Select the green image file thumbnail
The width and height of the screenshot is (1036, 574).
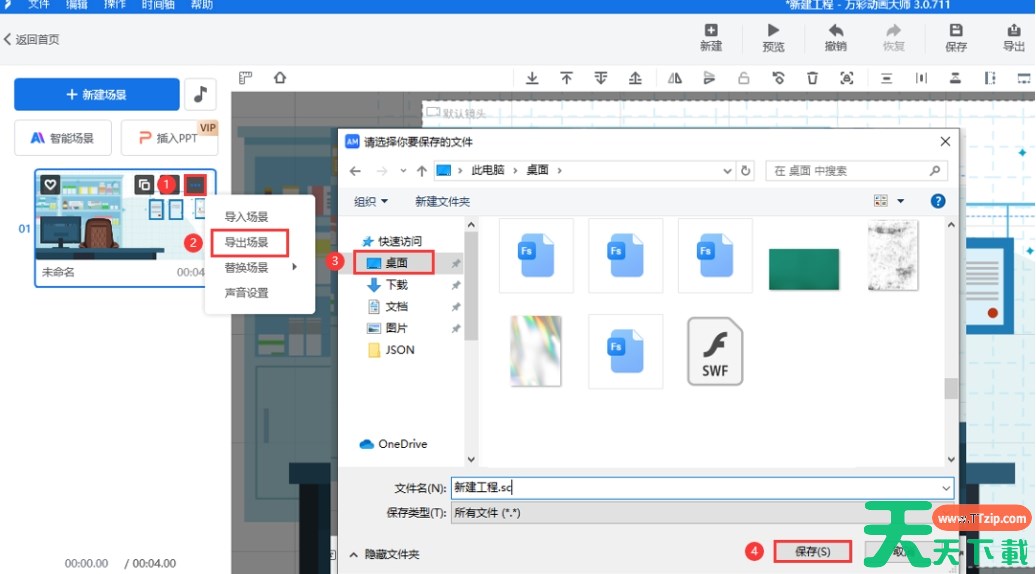pyautogui.click(x=804, y=269)
